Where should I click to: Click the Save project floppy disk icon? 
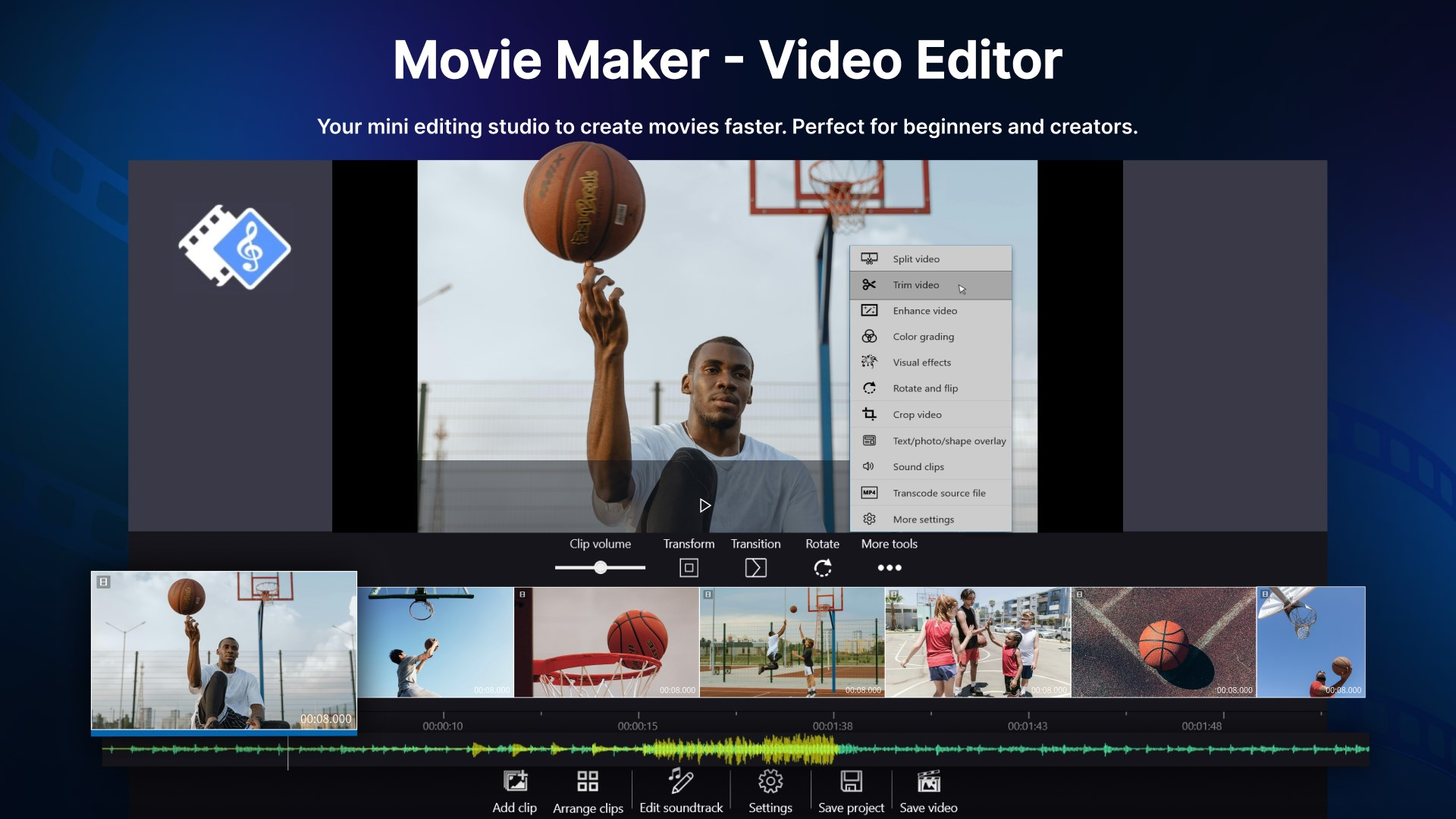pos(851,781)
